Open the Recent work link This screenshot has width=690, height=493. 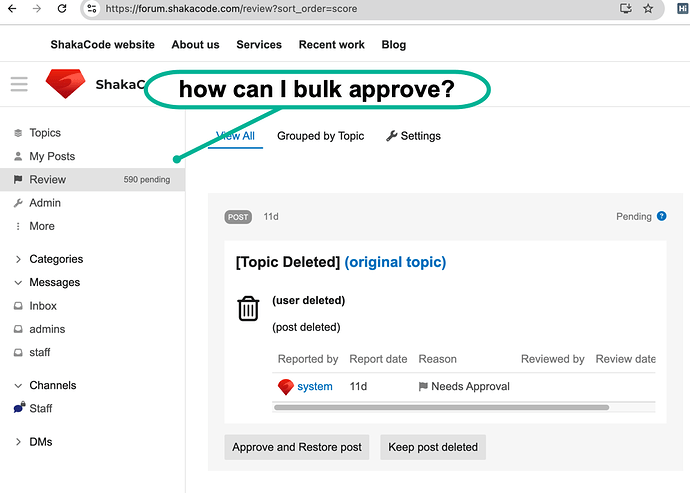click(x=331, y=44)
